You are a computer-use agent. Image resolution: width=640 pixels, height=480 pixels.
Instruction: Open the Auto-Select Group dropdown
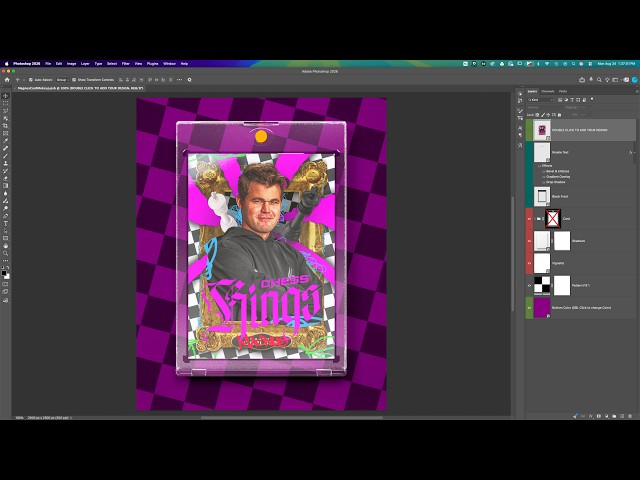63,80
